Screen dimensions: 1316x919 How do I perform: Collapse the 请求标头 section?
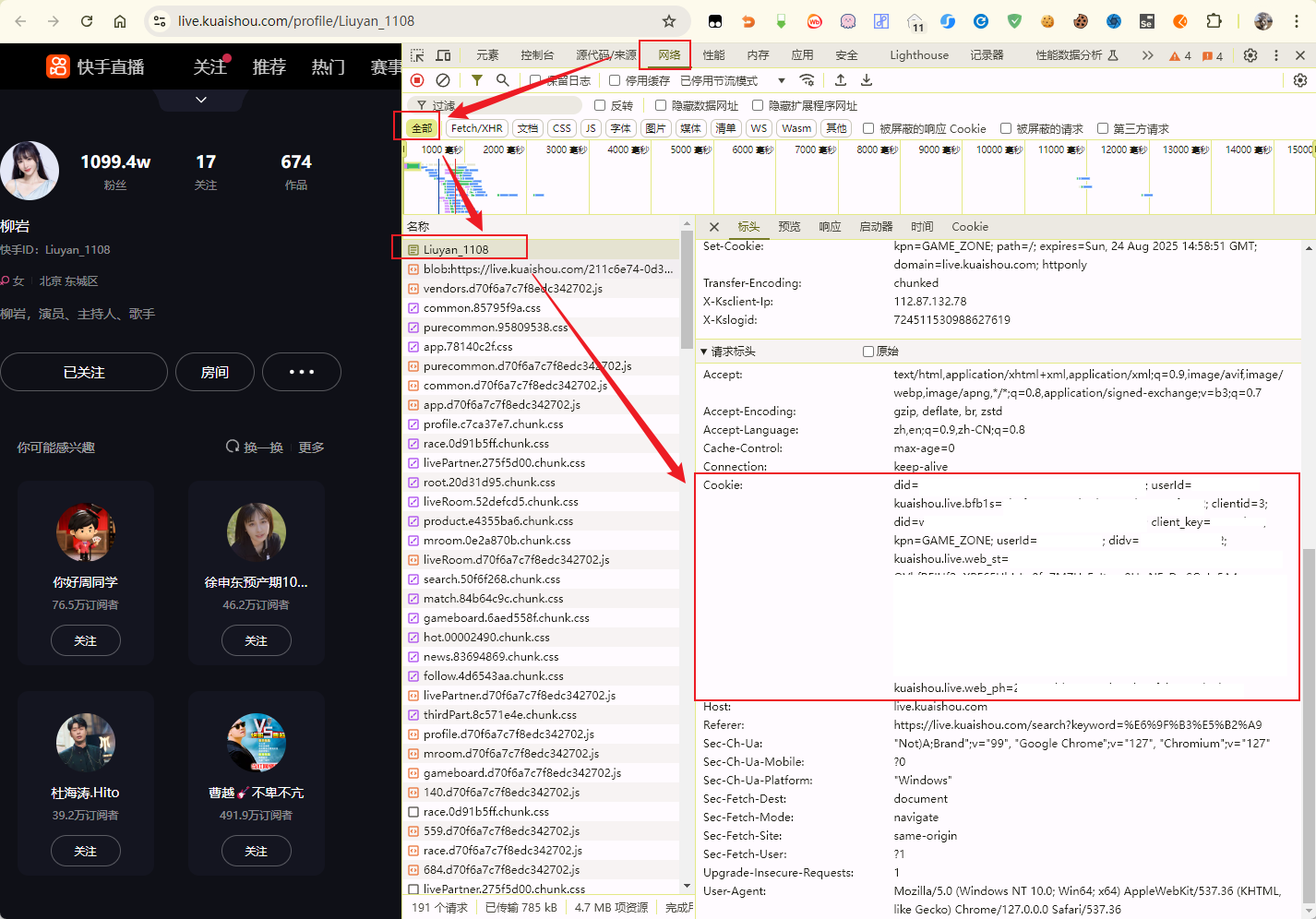click(x=705, y=352)
